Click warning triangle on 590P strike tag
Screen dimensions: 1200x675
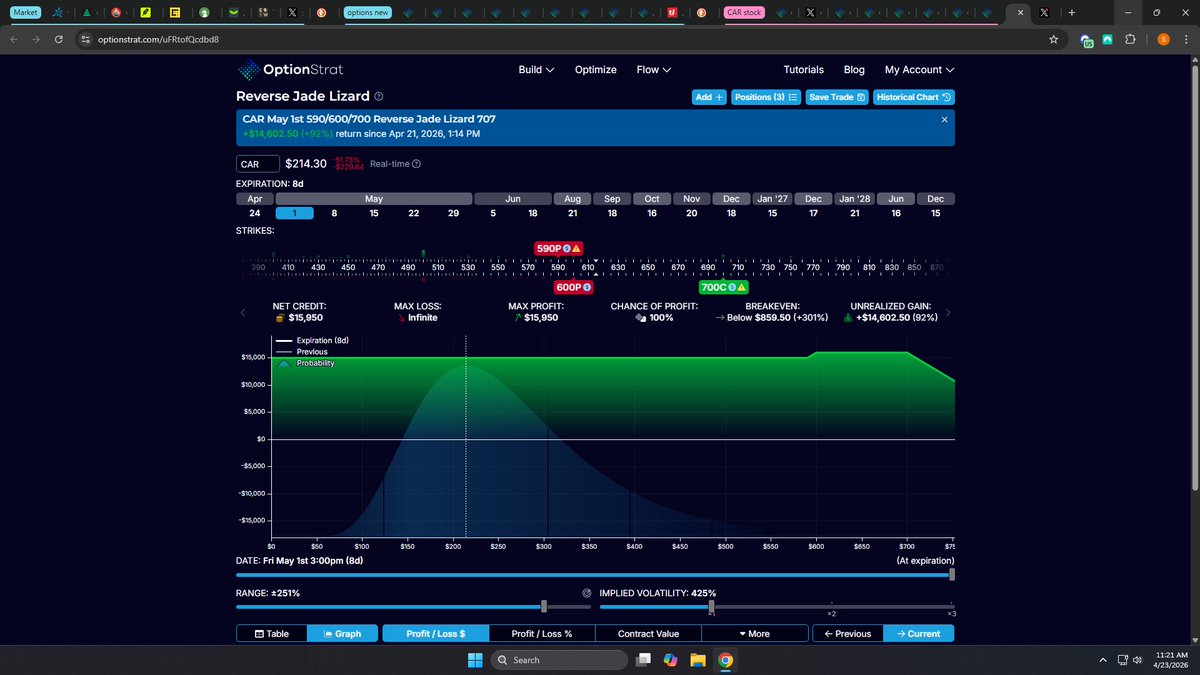577,248
